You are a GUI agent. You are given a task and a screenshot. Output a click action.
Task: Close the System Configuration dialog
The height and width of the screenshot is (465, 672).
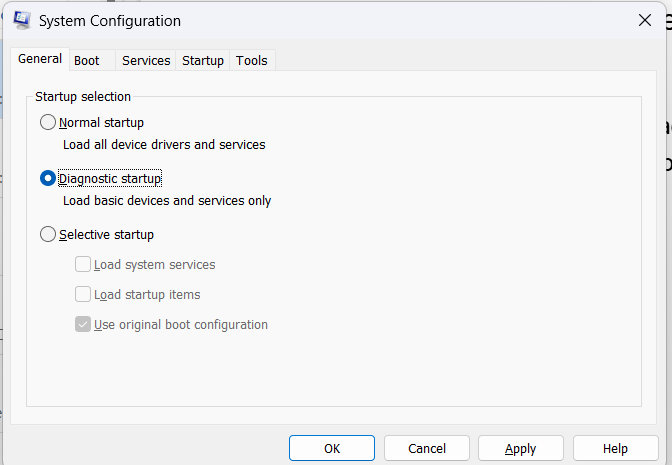tap(645, 20)
